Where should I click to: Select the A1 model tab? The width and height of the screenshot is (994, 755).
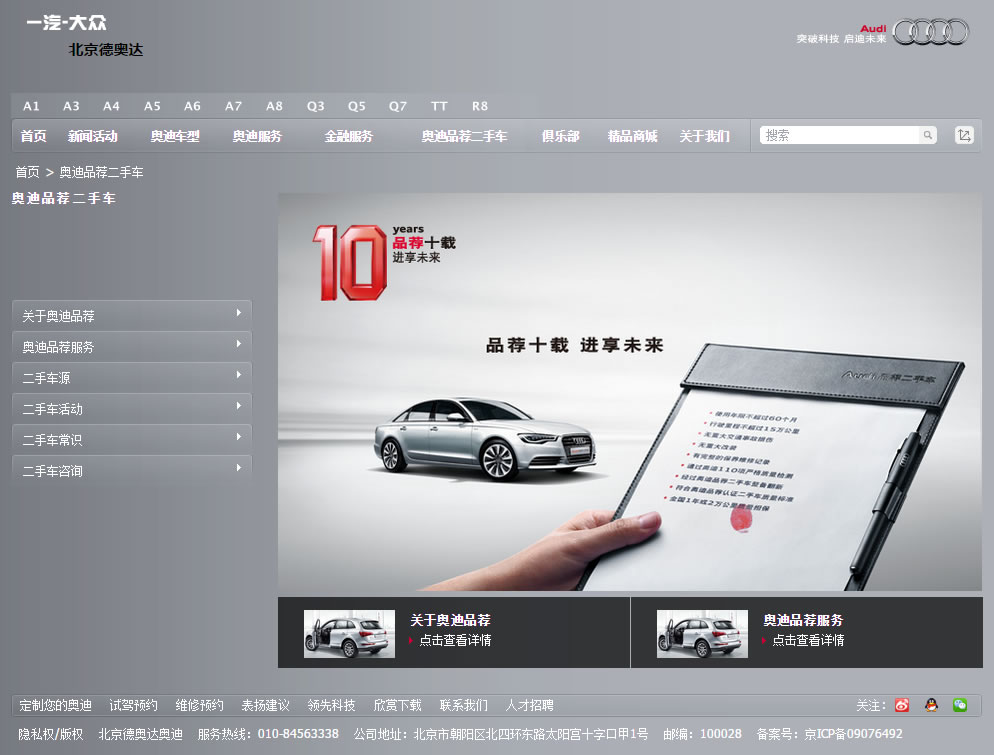coord(31,106)
